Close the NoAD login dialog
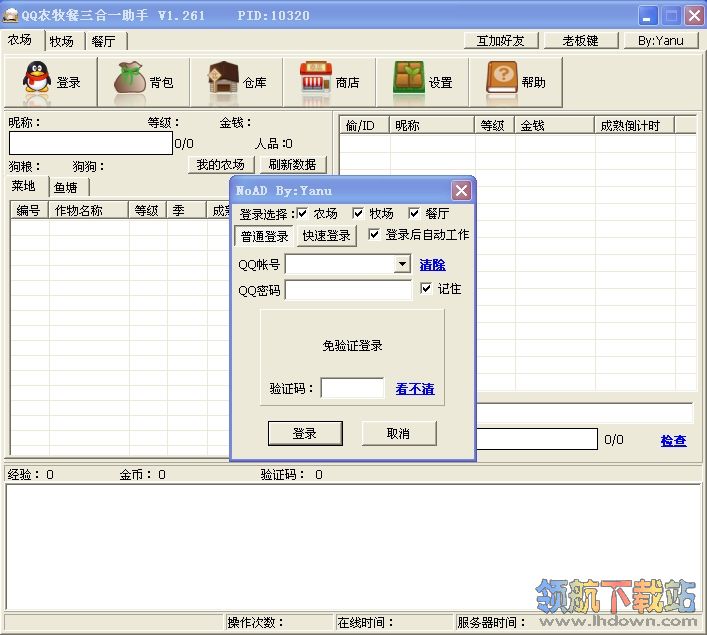The image size is (707, 635). (x=461, y=190)
